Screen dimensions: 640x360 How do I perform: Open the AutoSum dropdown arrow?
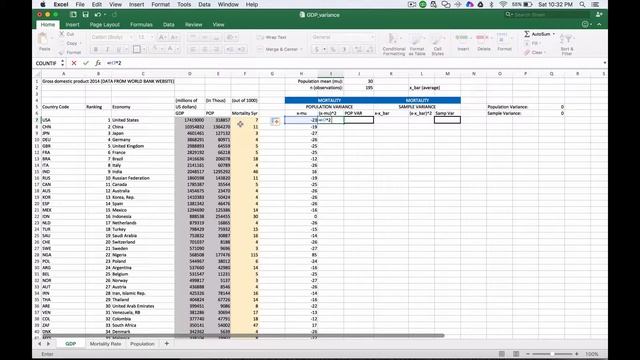click(x=554, y=34)
